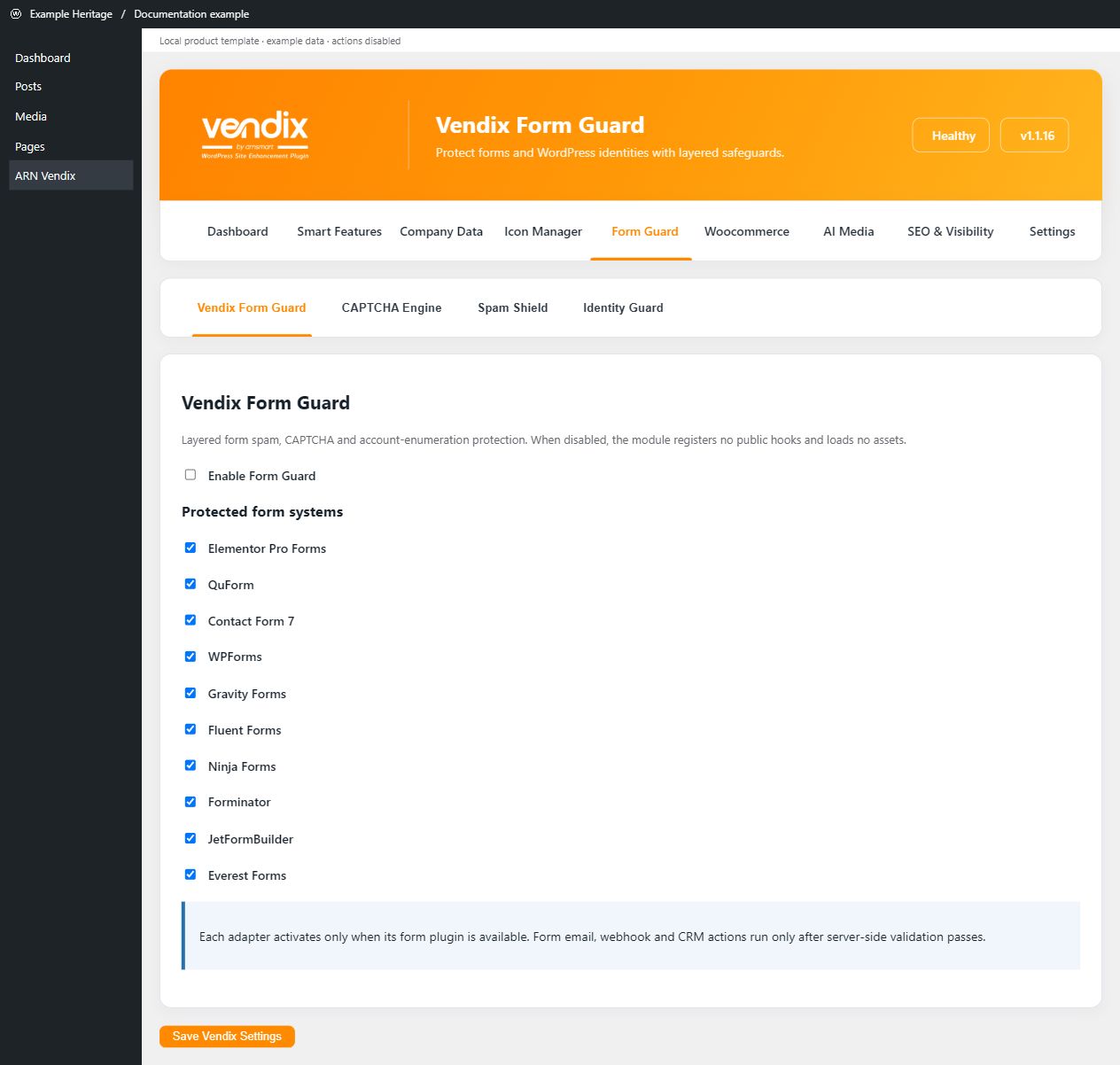
Task: Click the local product template notice text
Action: (280, 41)
